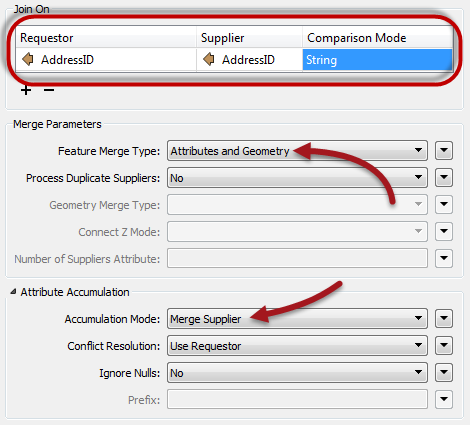Open the arrow menu beside Geometry Merge Type
Image resolution: width=470 pixels, height=425 pixels.
click(x=444, y=204)
